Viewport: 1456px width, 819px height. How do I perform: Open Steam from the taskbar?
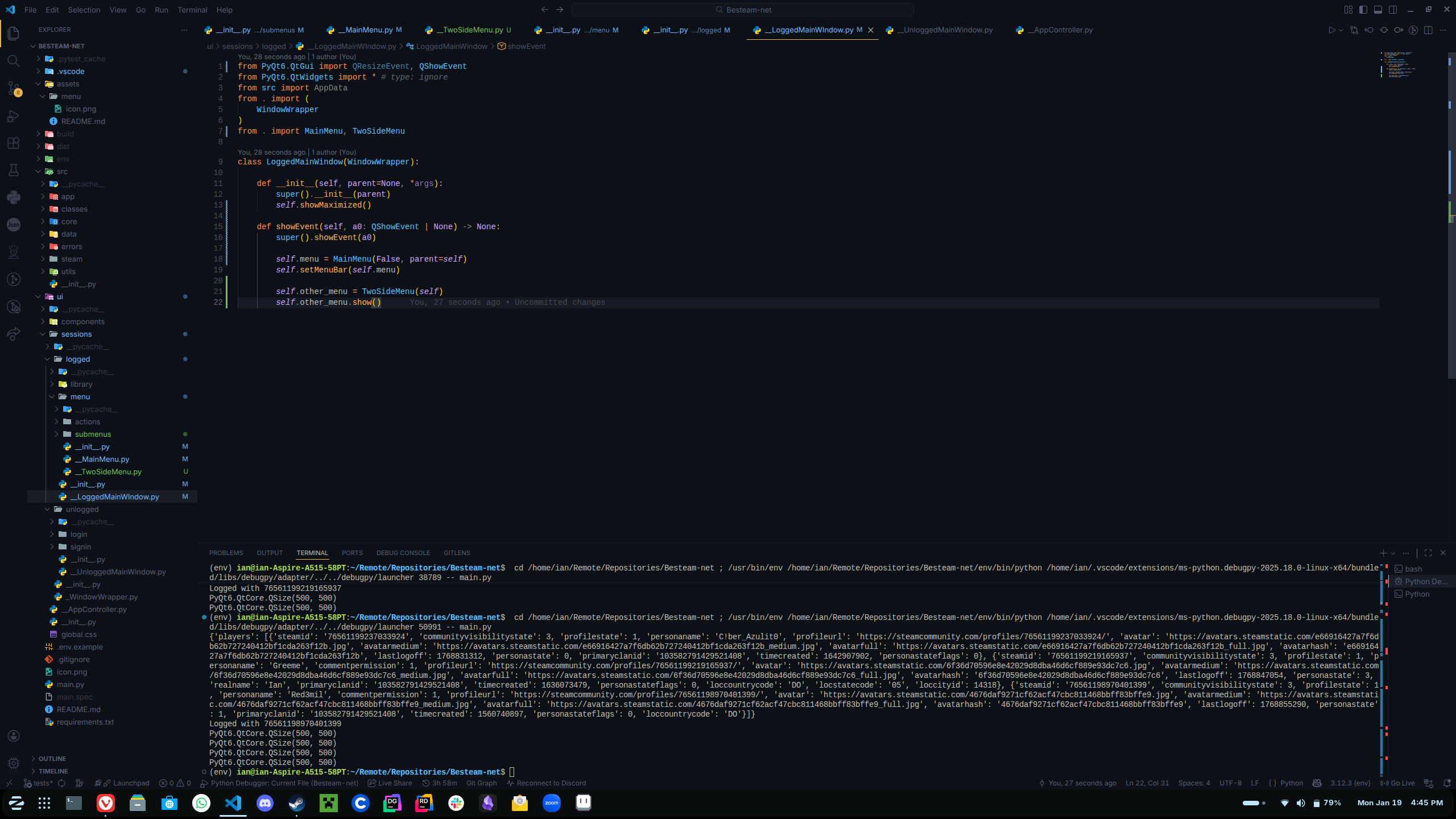click(297, 803)
